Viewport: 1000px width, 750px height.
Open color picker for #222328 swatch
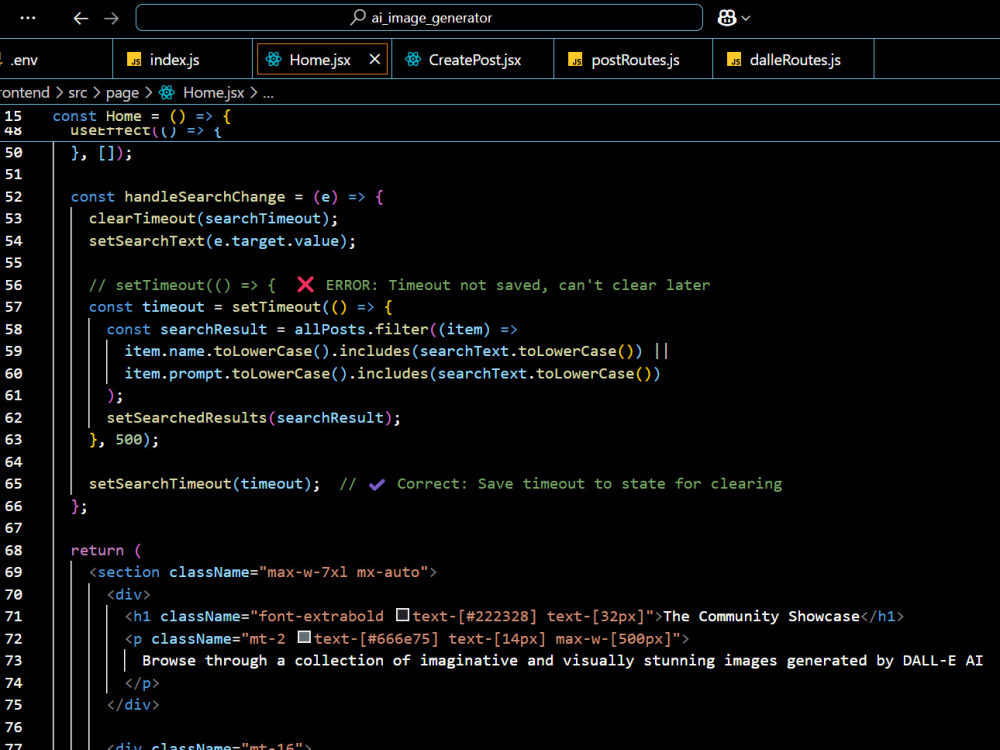(x=402, y=615)
